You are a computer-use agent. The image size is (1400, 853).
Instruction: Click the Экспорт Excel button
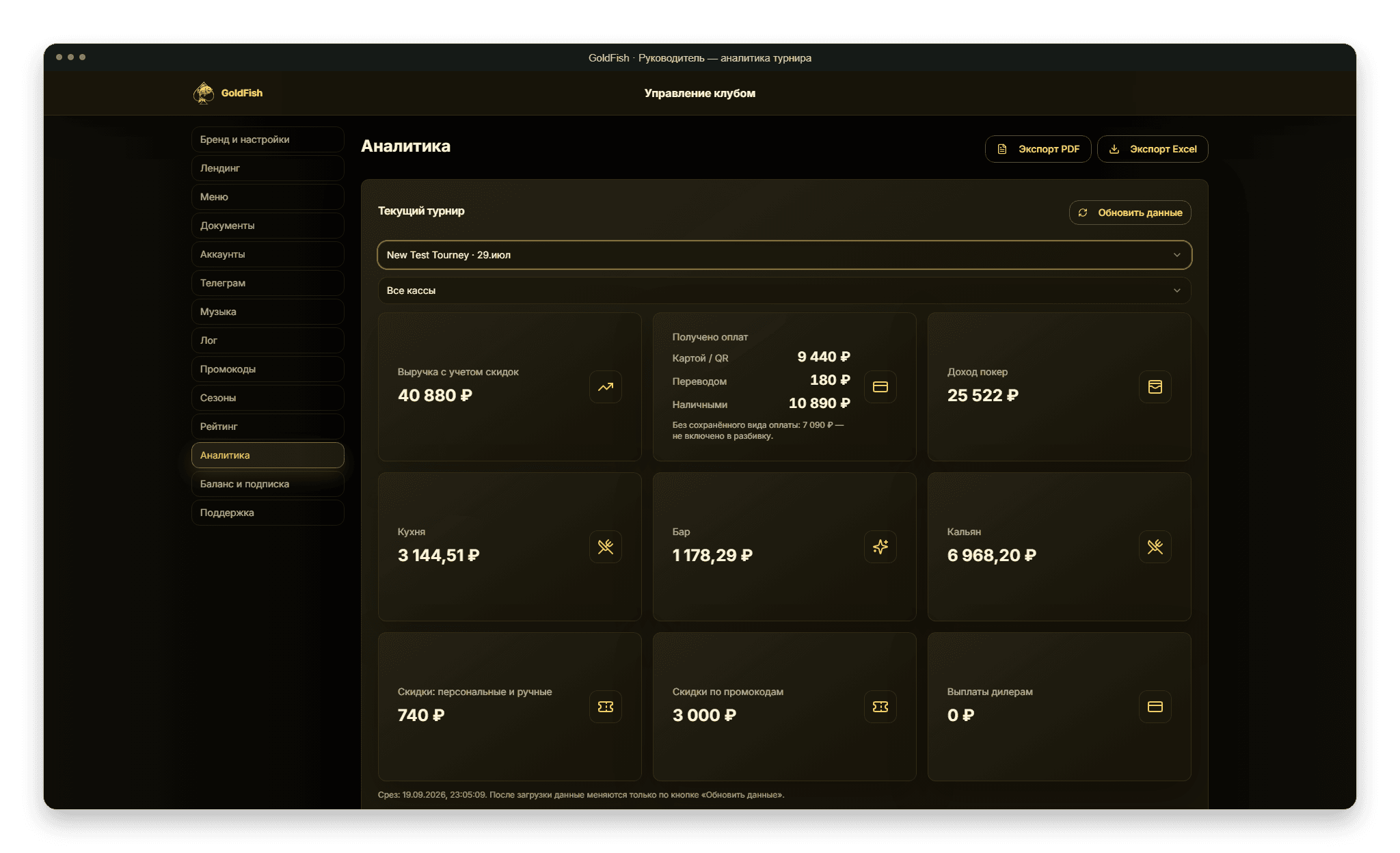pos(1153,149)
